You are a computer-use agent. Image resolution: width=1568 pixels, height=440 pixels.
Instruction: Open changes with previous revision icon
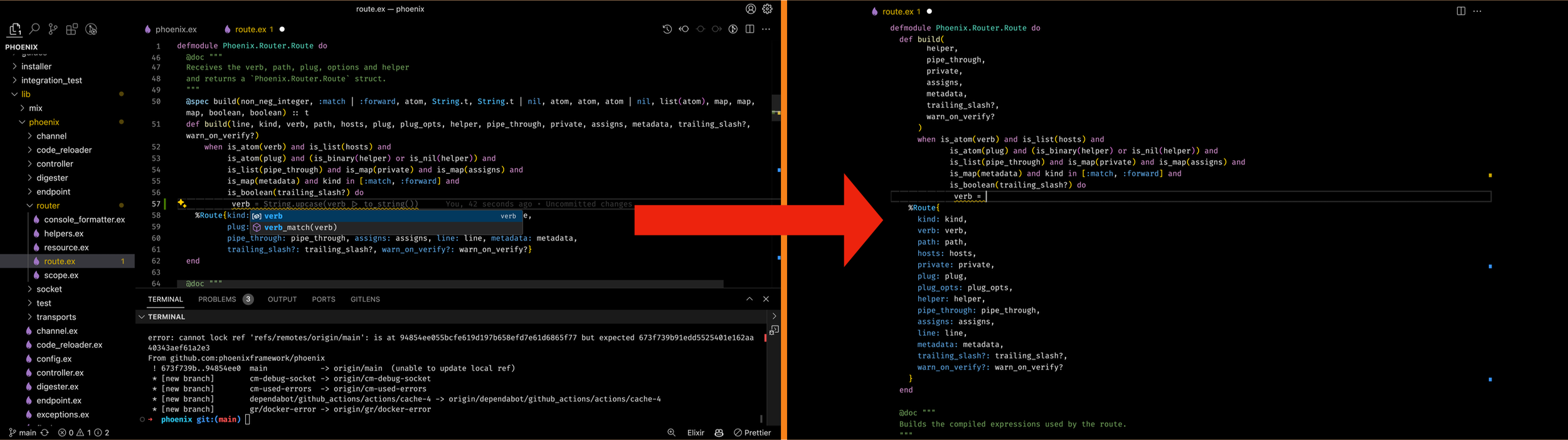click(684, 30)
